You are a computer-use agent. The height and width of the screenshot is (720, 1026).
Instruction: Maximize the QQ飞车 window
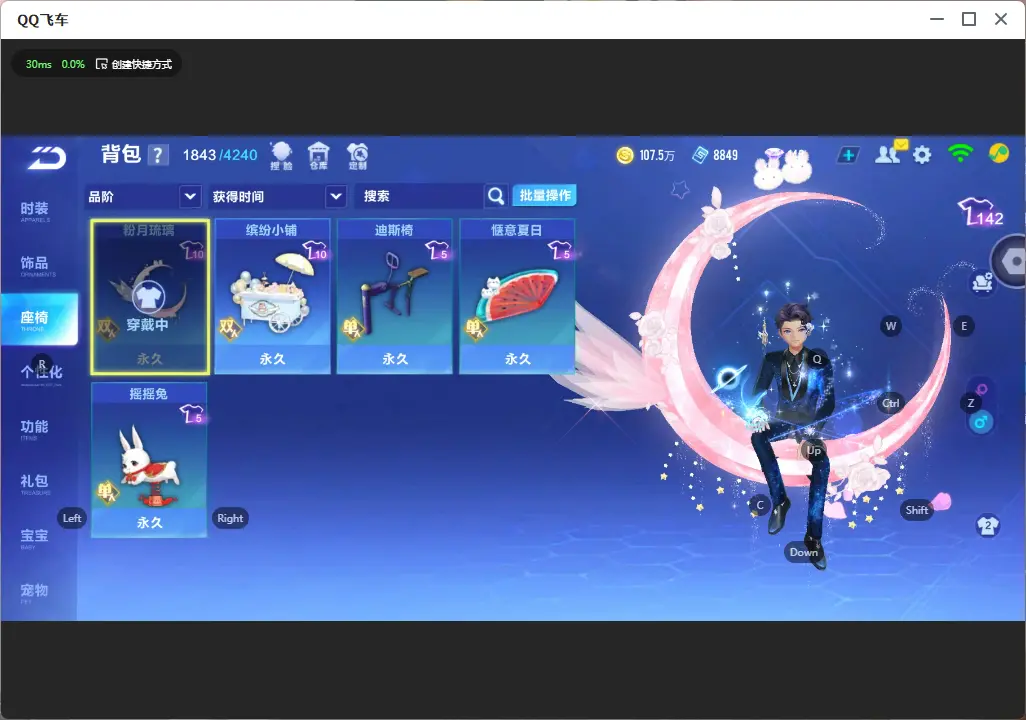tap(969, 20)
